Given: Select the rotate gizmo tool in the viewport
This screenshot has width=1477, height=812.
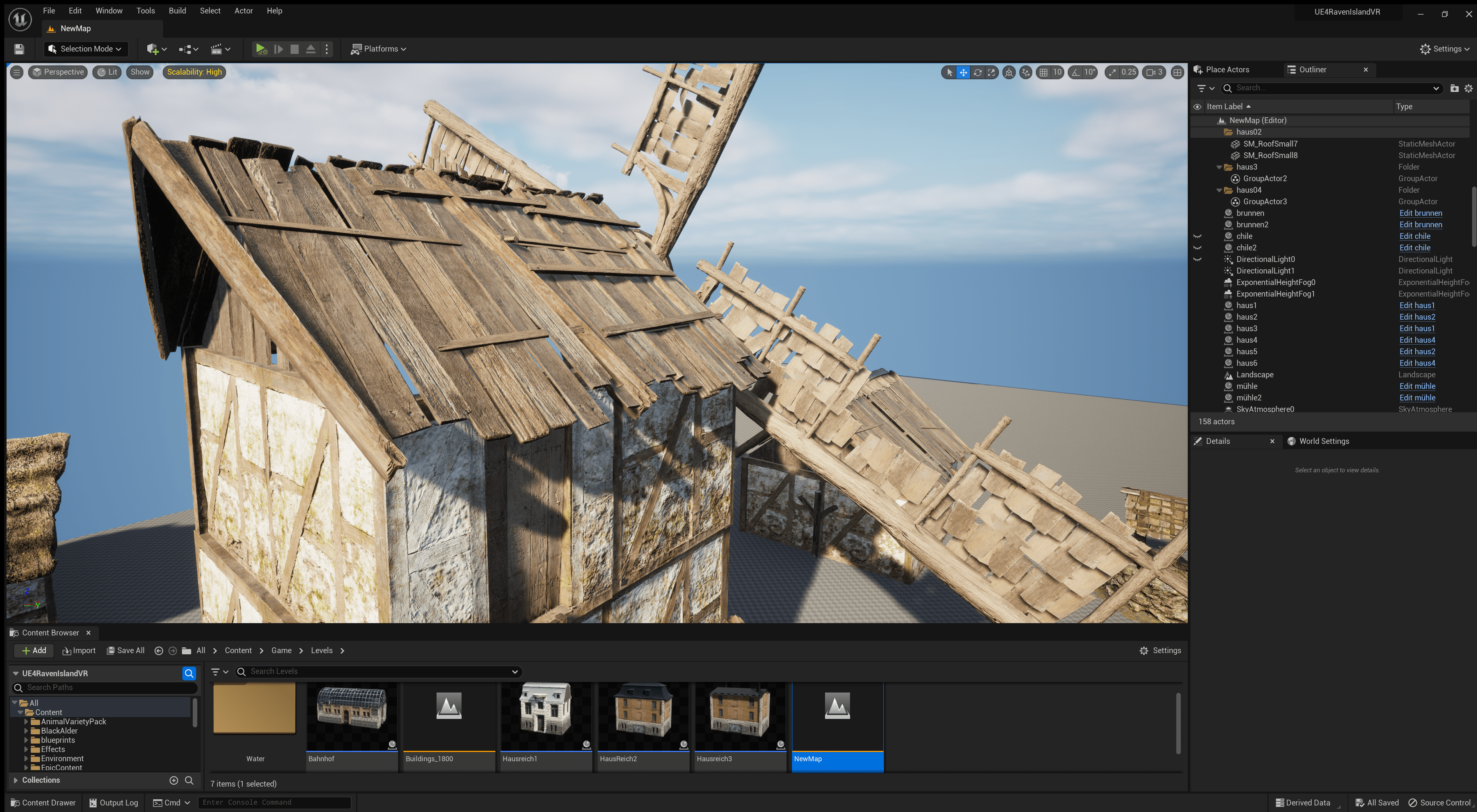Looking at the screenshot, I should (x=978, y=72).
